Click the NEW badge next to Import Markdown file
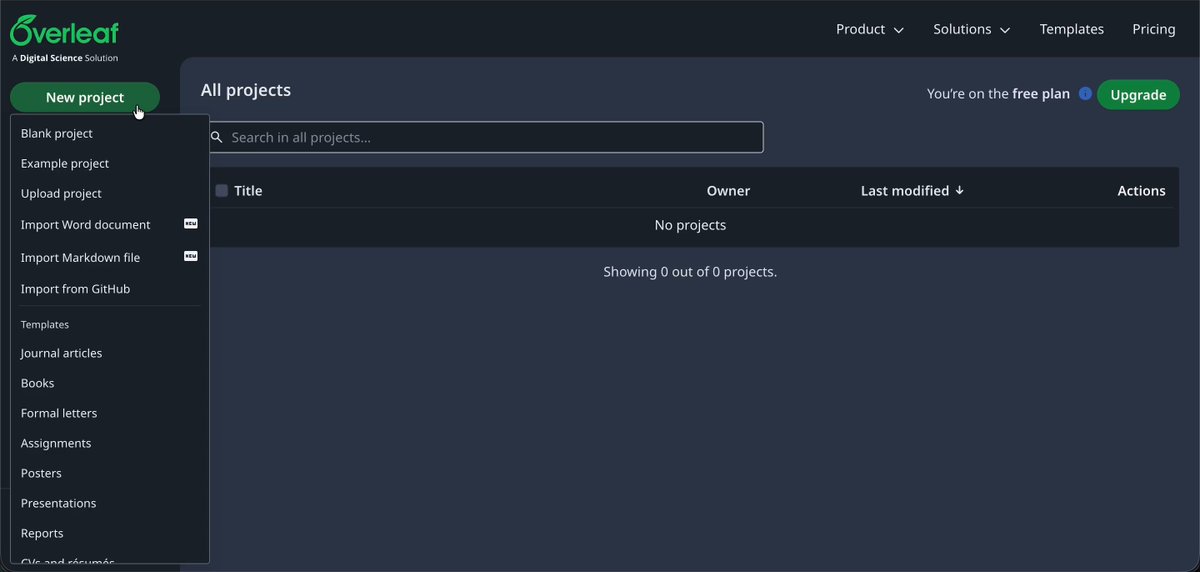Screen dimensions: 1200x572 pos(191,256)
